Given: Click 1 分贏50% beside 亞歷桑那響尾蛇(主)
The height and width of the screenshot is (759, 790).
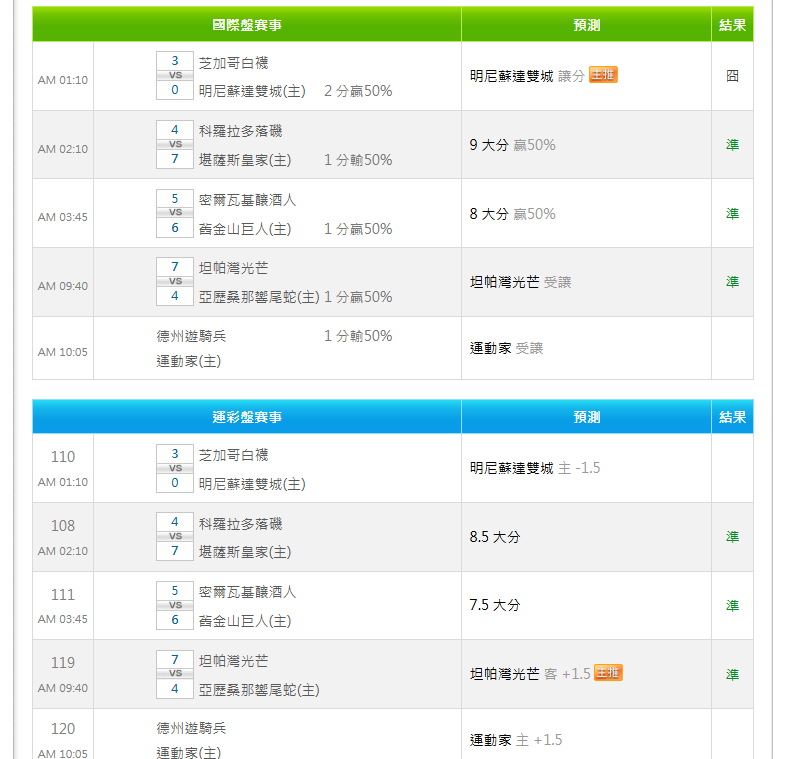Looking at the screenshot, I should 358,297.
